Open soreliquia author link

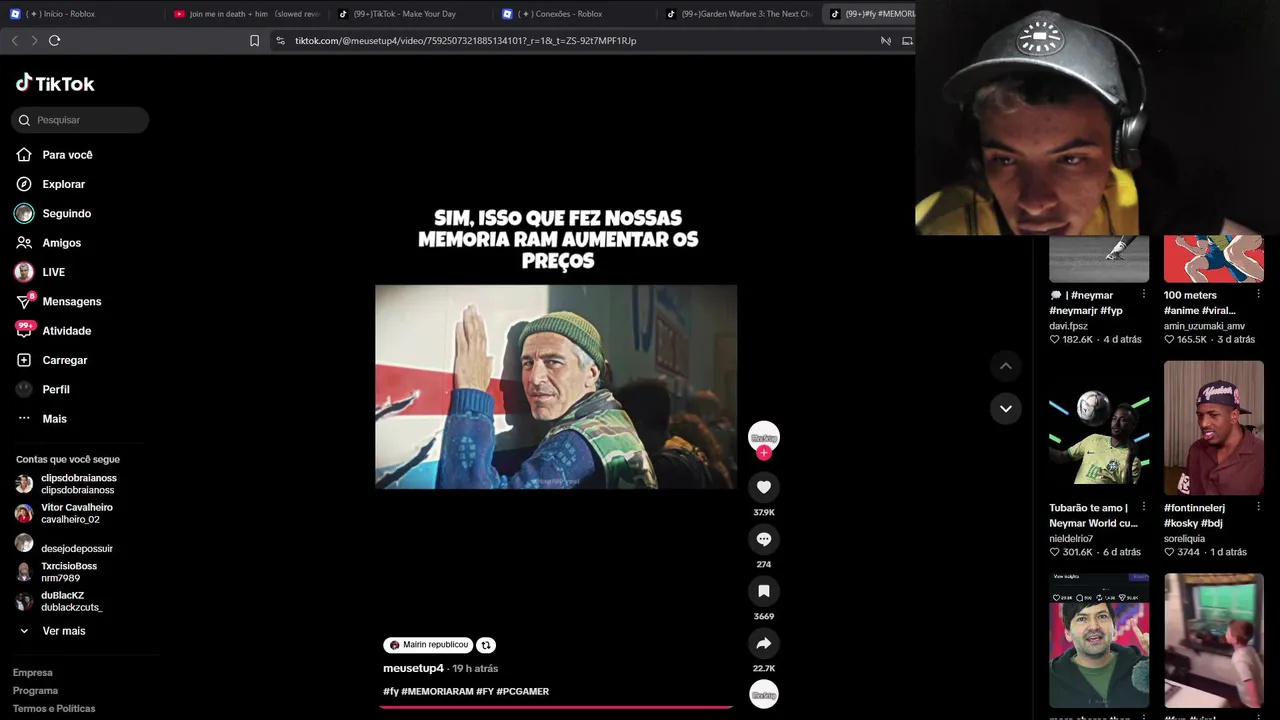point(1184,539)
